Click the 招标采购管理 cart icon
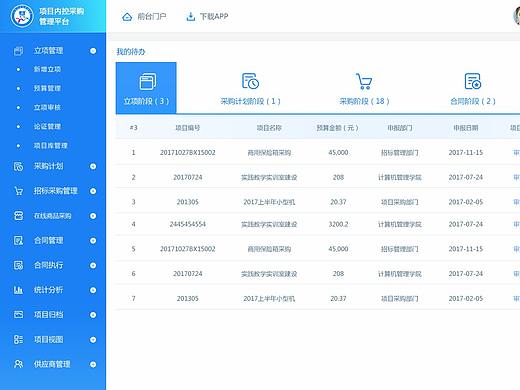The height and width of the screenshot is (390, 520). coord(19,191)
